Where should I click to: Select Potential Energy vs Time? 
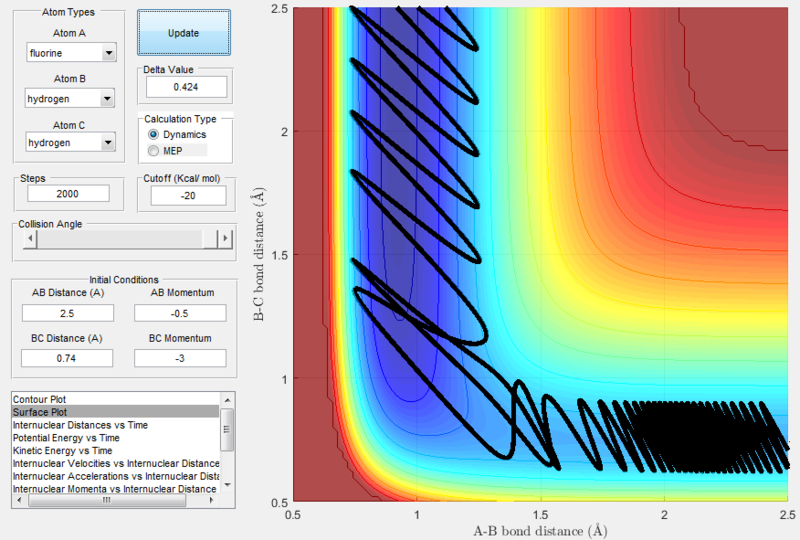116,437
